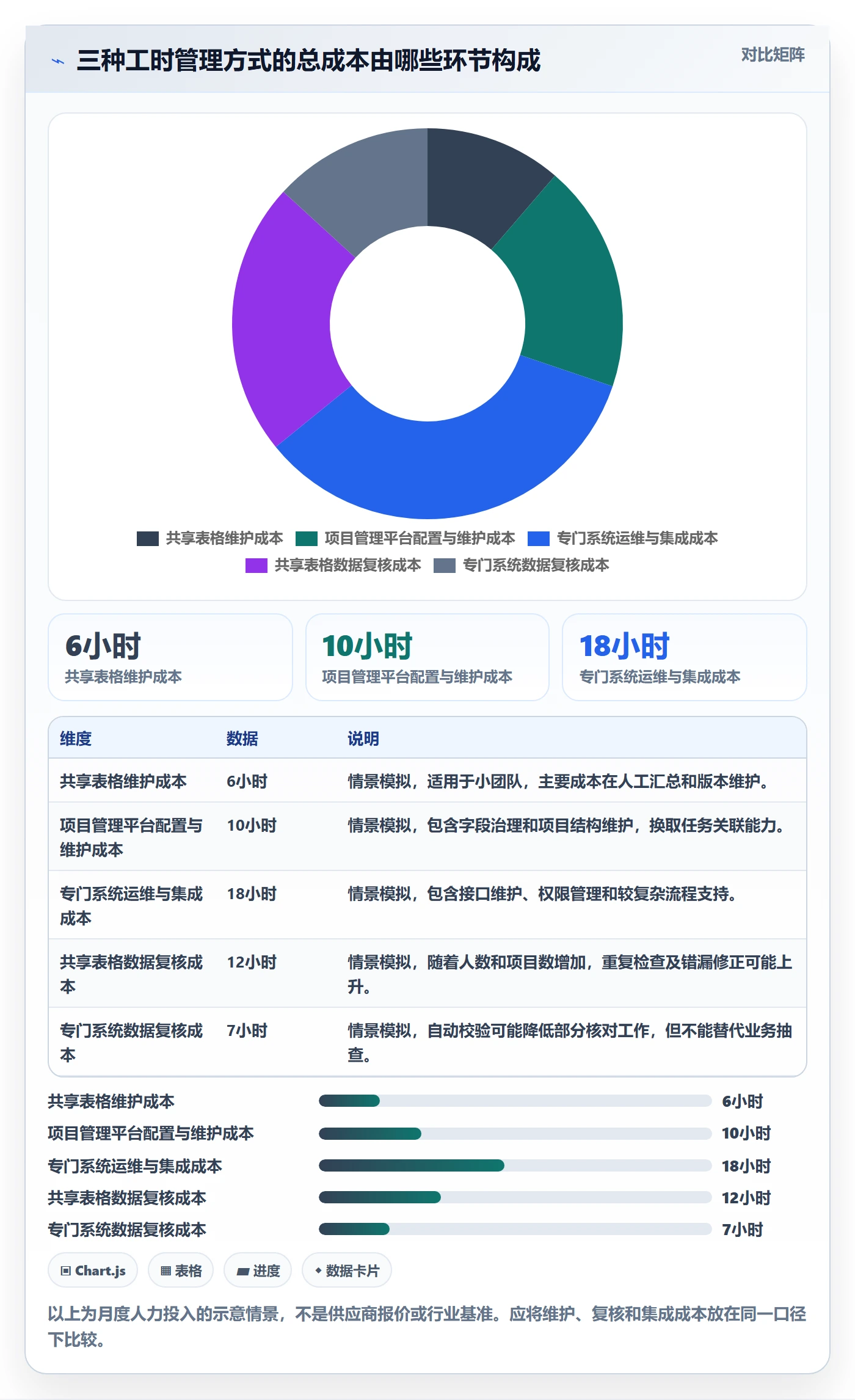The height and width of the screenshot is (1400, 855).
Task: Click the 共享表格数据复核成本 progress bar
Action: point(515,1197)
